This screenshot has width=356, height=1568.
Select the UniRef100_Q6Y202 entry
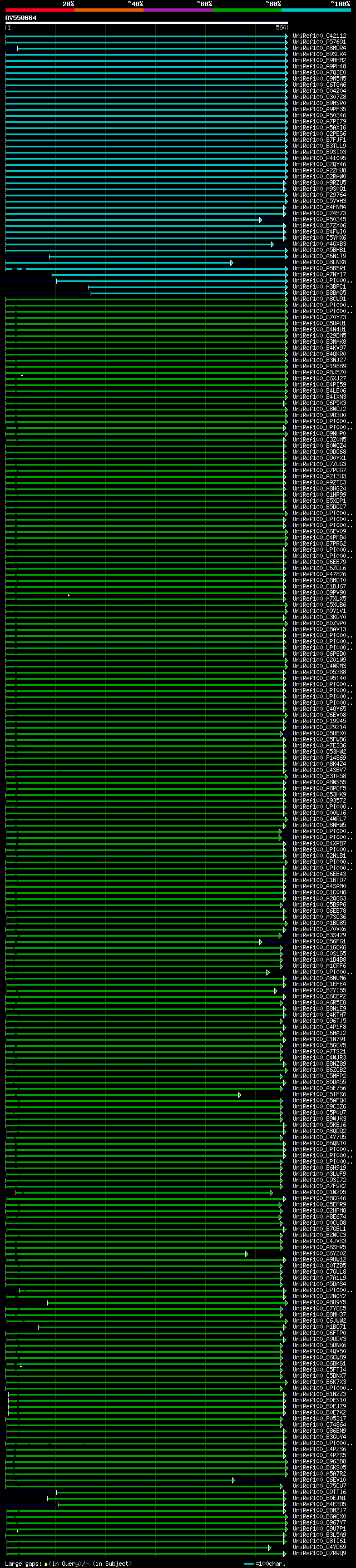click(x=319, y=1253)
